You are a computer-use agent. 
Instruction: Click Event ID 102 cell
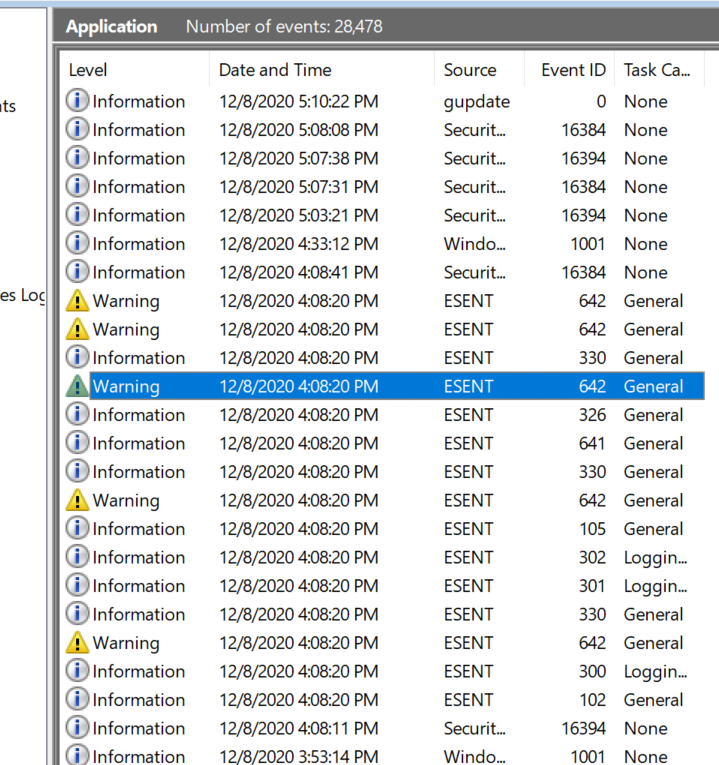coord(592,700)
